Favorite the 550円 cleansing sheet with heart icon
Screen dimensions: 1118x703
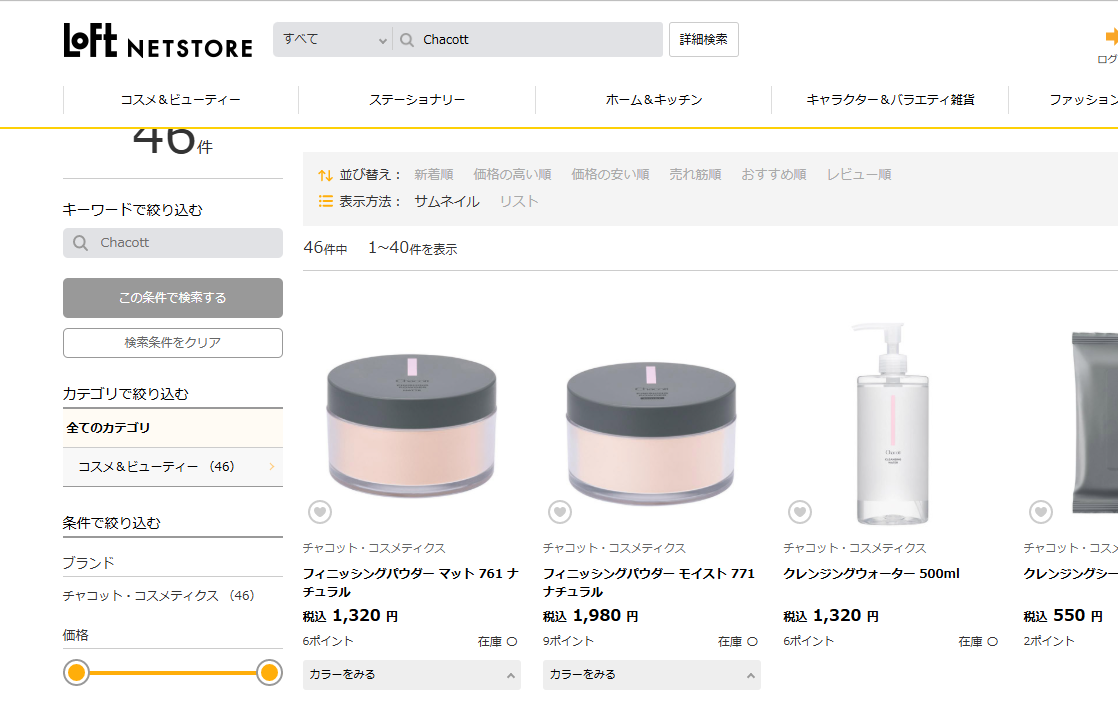[x=1041, y=511]
